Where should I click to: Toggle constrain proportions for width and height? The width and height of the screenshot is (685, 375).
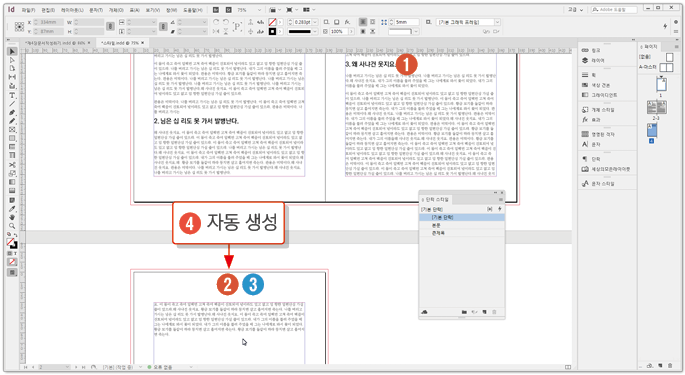(x=111, y=27)
